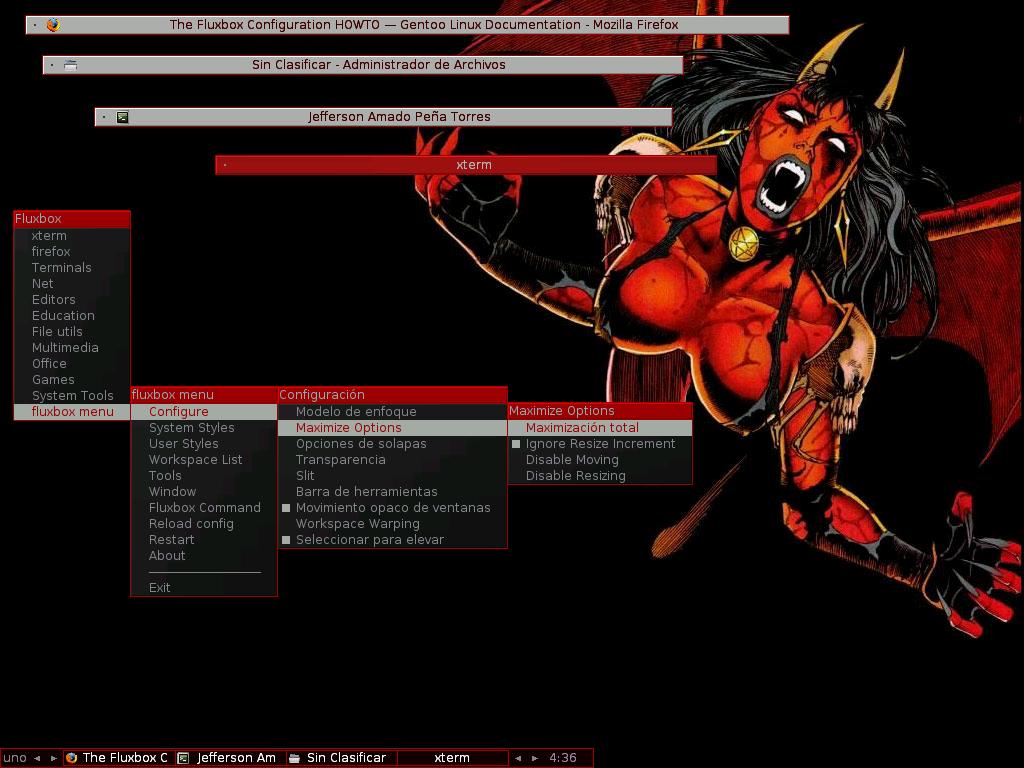Open Tools submenu in fluxbox menu
The width and height of the screenshot is (1024, 768).
point(204,476)
